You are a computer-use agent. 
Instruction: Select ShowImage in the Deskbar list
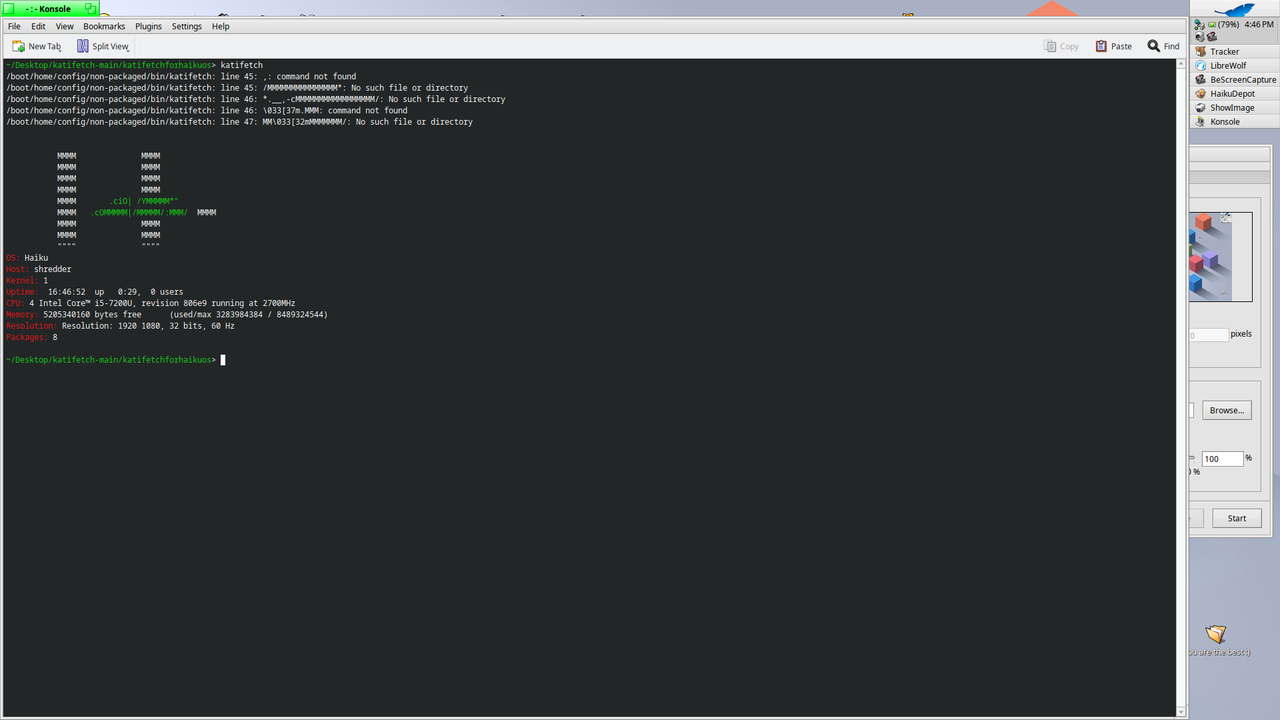coord(1228,107)
